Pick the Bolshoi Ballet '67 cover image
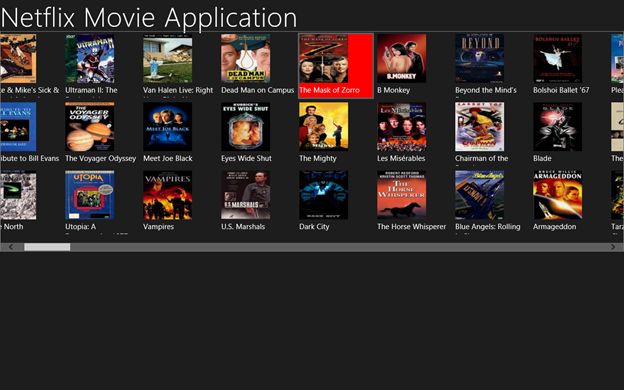The height and width of the screenshot is (390, 624). 558,58
